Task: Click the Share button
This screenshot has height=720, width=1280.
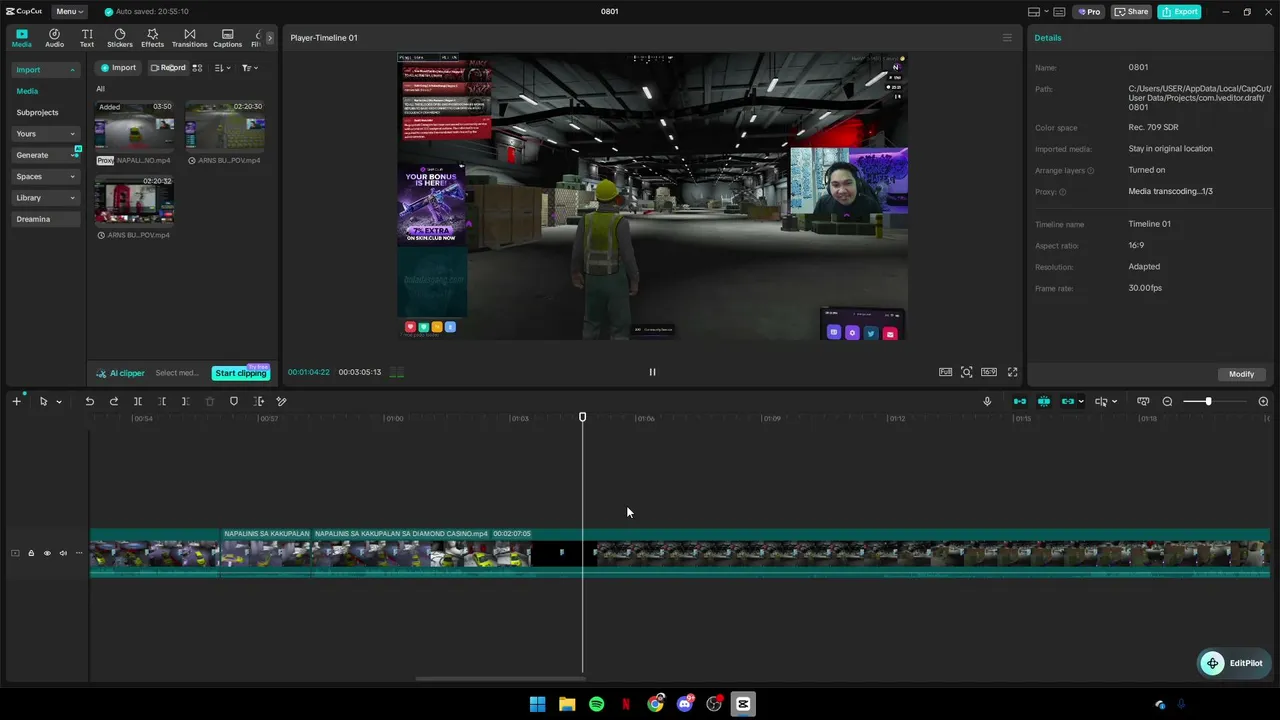Action: pos(1132,12)
